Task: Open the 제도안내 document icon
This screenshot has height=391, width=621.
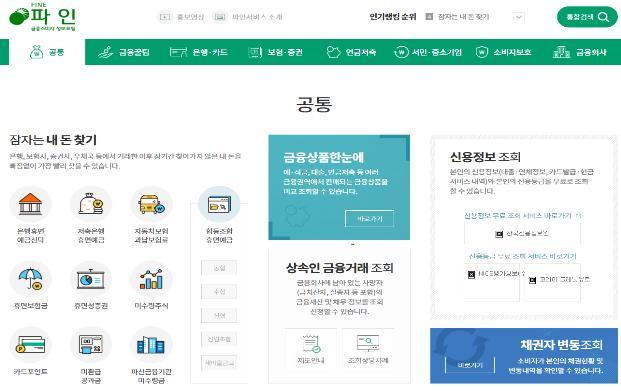Action: [x=311, y=349]
